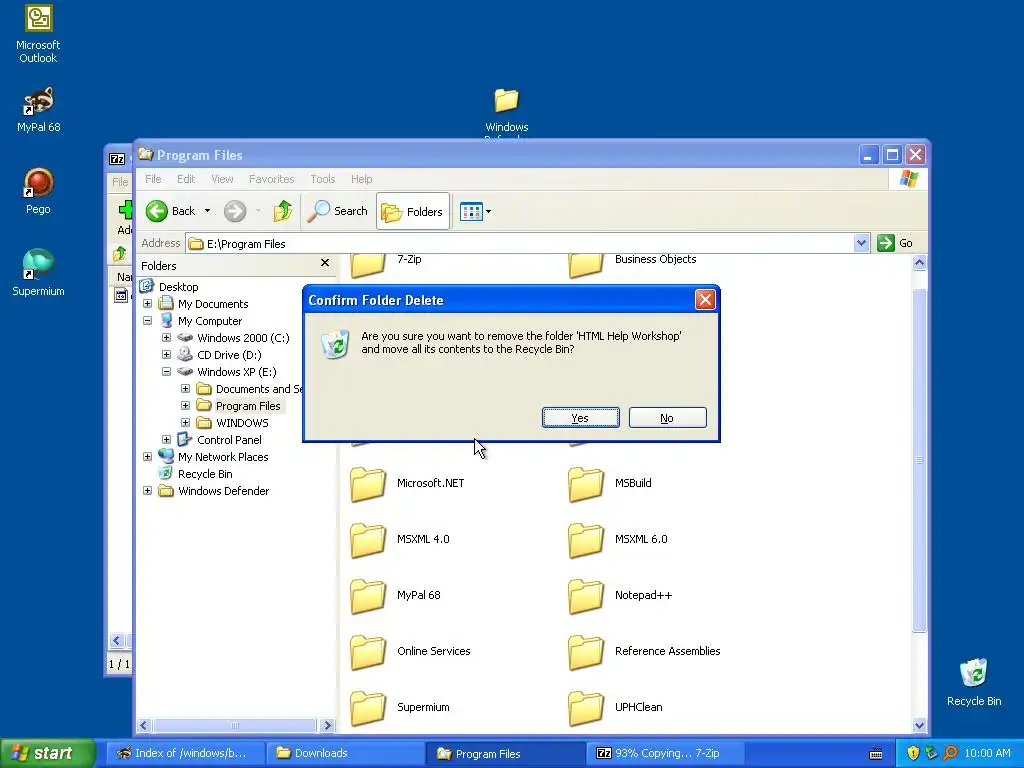Switch to Downloads taskbar button
Viewport: 1024px width, 768px height.
pos(345,753)
